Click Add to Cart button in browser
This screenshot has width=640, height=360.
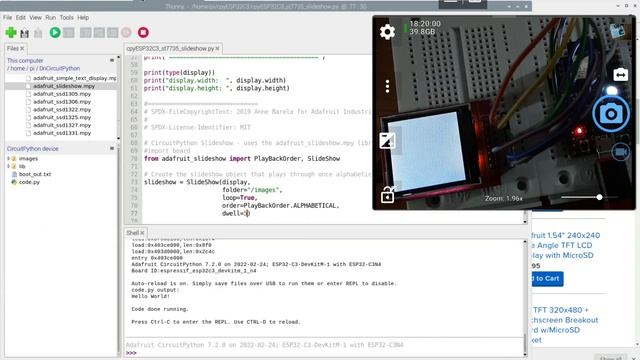pyautogui.click(x=547, y=279)
